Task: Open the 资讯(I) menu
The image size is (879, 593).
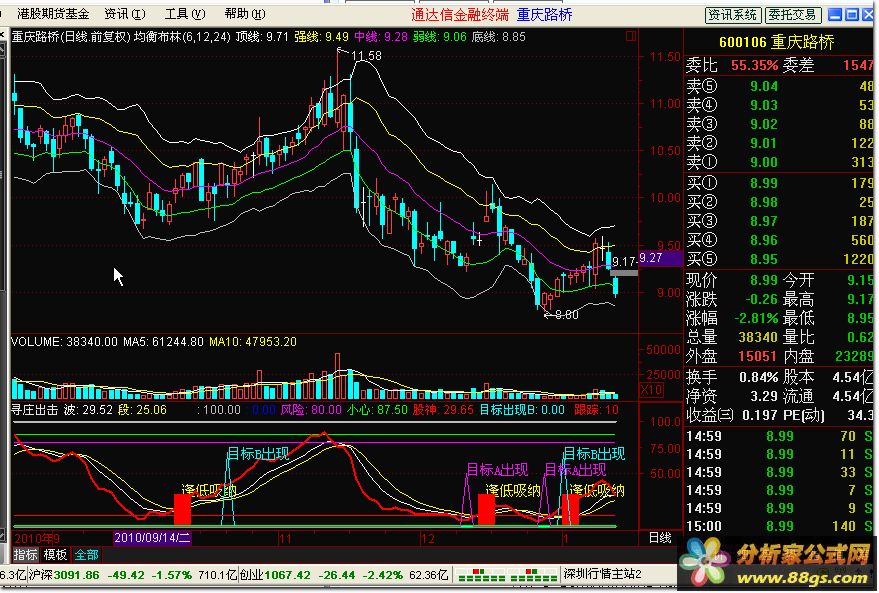Action: tap(124, 13)
